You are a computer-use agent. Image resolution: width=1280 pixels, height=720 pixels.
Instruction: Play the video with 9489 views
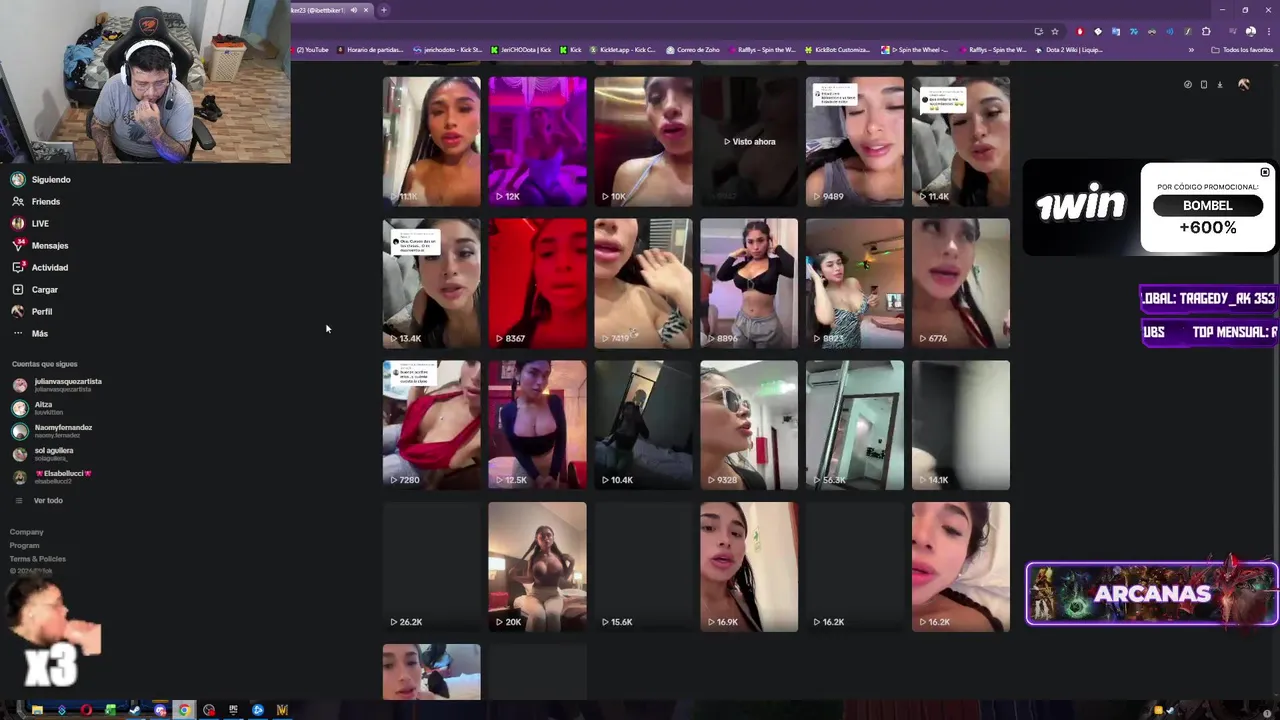click(855, 142)
